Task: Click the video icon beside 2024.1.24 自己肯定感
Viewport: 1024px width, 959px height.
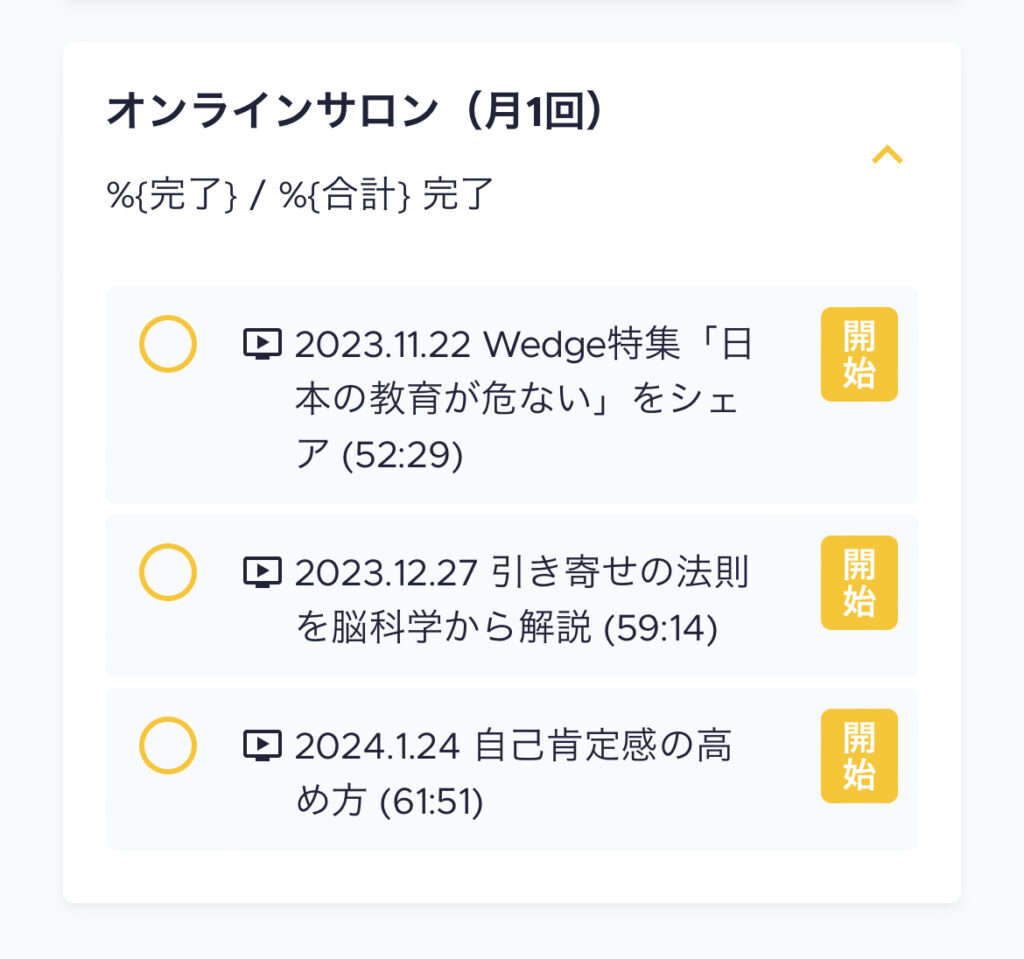Action: [x=262, y=745]
